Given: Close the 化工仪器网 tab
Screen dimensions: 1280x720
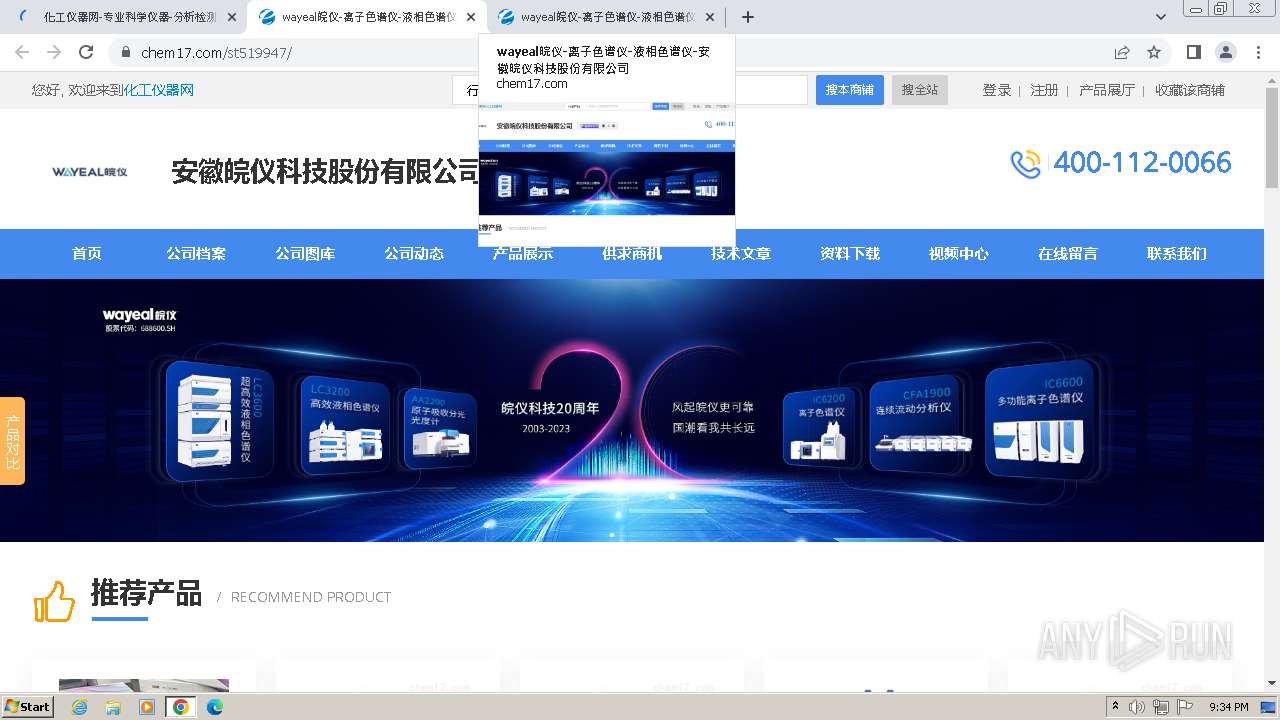Looking at the screenshot, I should click(x=232, y=17).
